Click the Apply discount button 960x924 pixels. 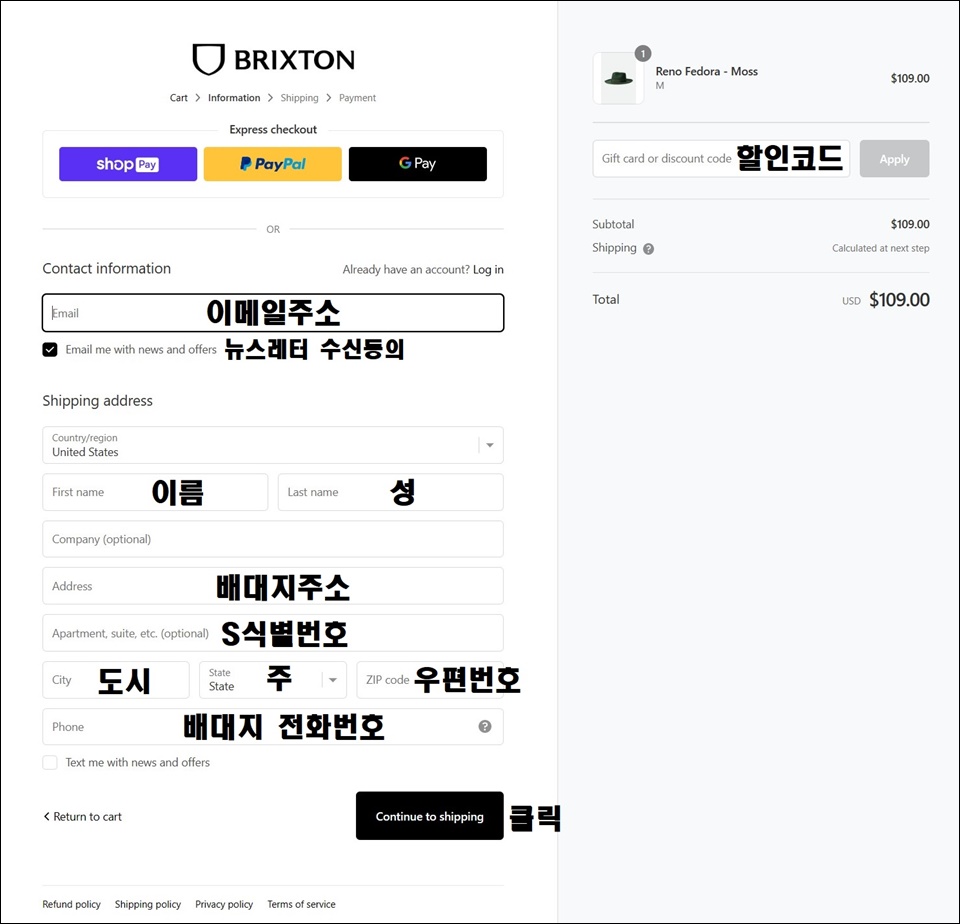coord(894,159)
